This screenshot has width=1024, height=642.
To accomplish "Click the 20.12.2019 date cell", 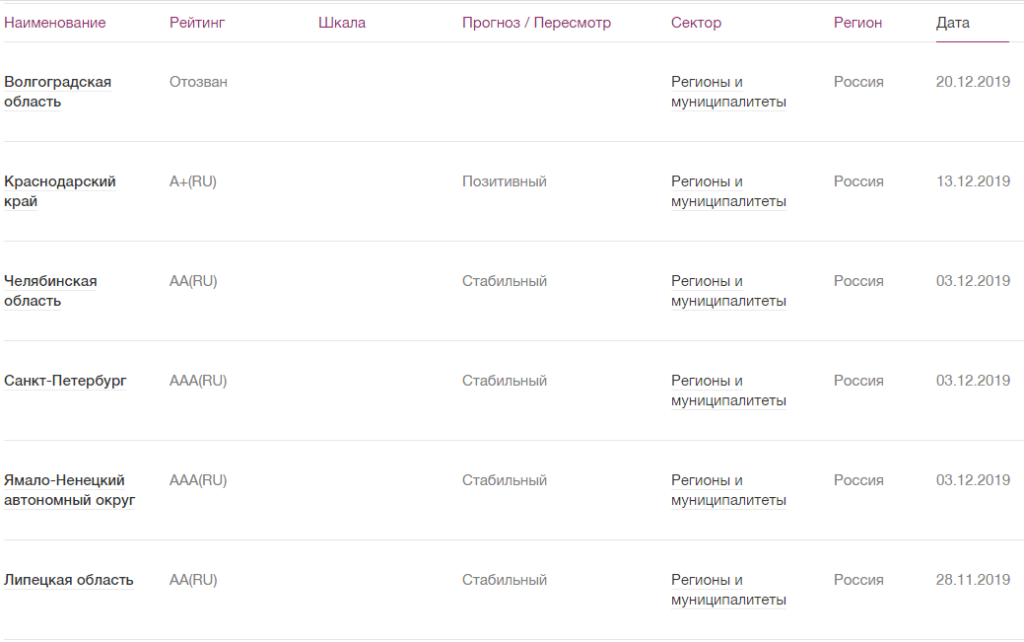I will click(x=973, y=82).
